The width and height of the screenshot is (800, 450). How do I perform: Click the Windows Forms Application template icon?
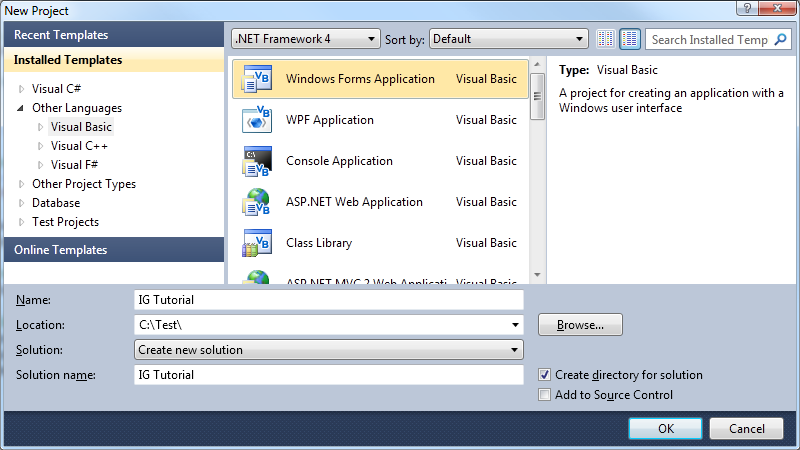pos(257,79)
